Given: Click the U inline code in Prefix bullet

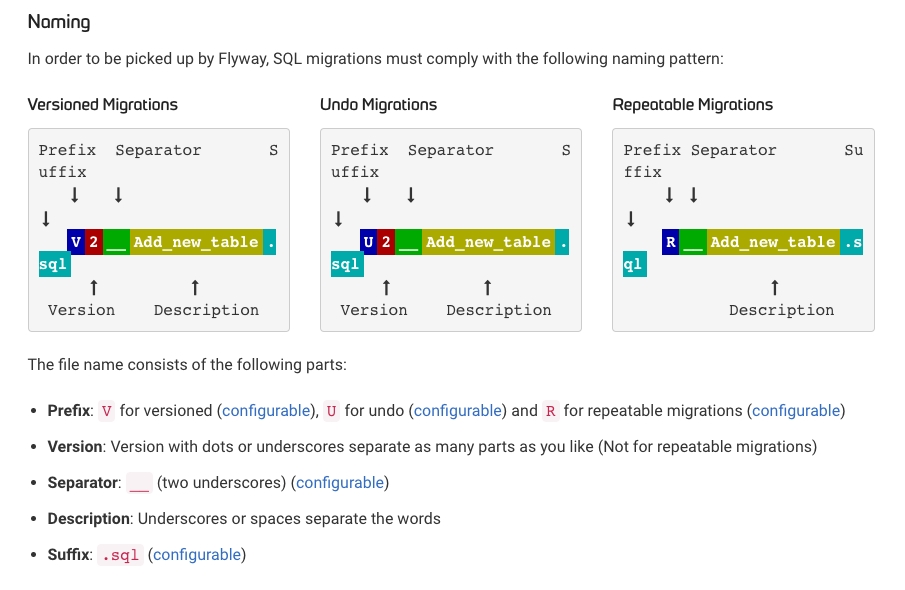Looking at the screenshot, I should [331, 411].
